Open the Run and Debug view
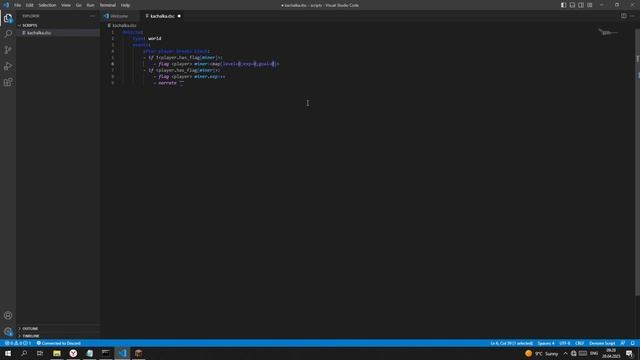The width and height of the screenshot is (640, 360). click(8, 66)
